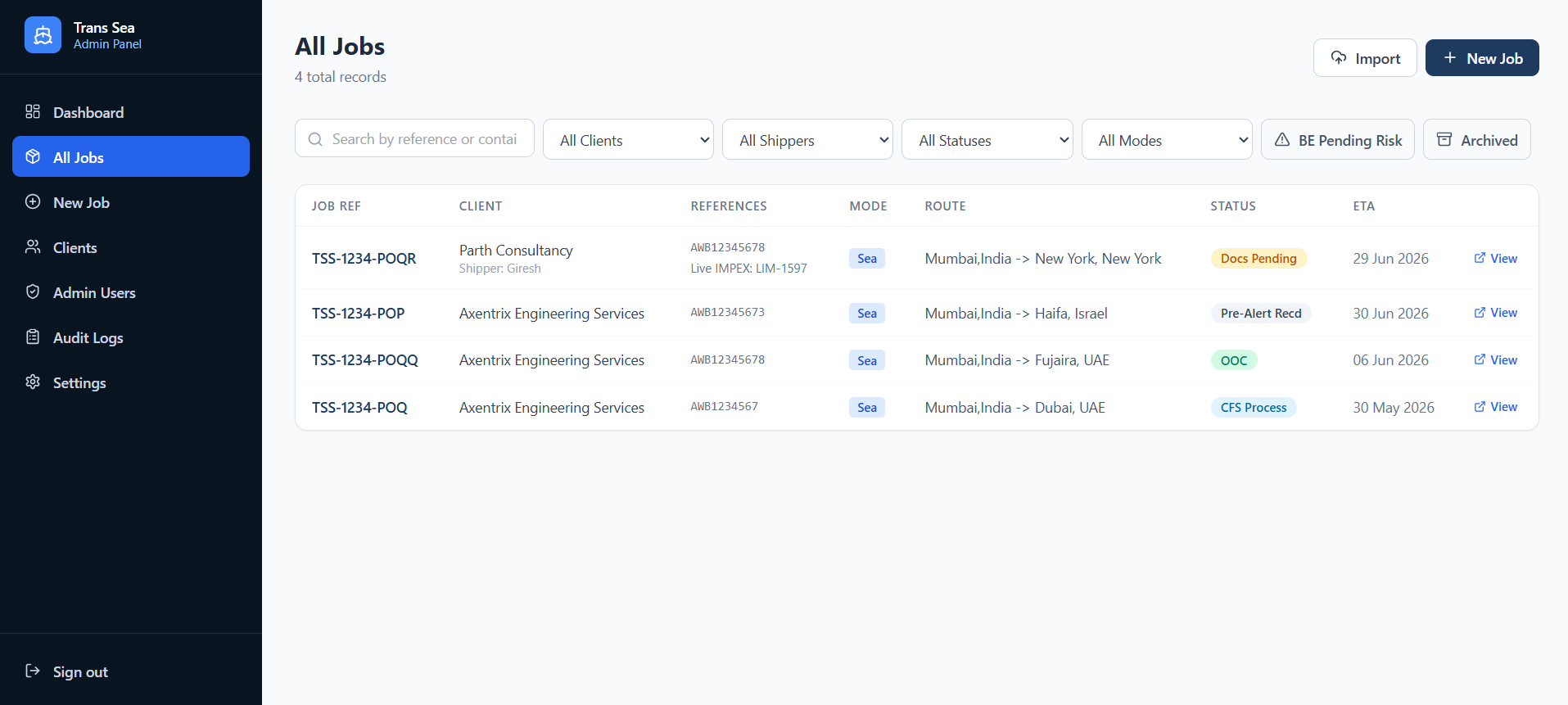Viewport: 1568px width, 705px height.
Task: Click reference AWB12345673
Action: coord(727,312)
